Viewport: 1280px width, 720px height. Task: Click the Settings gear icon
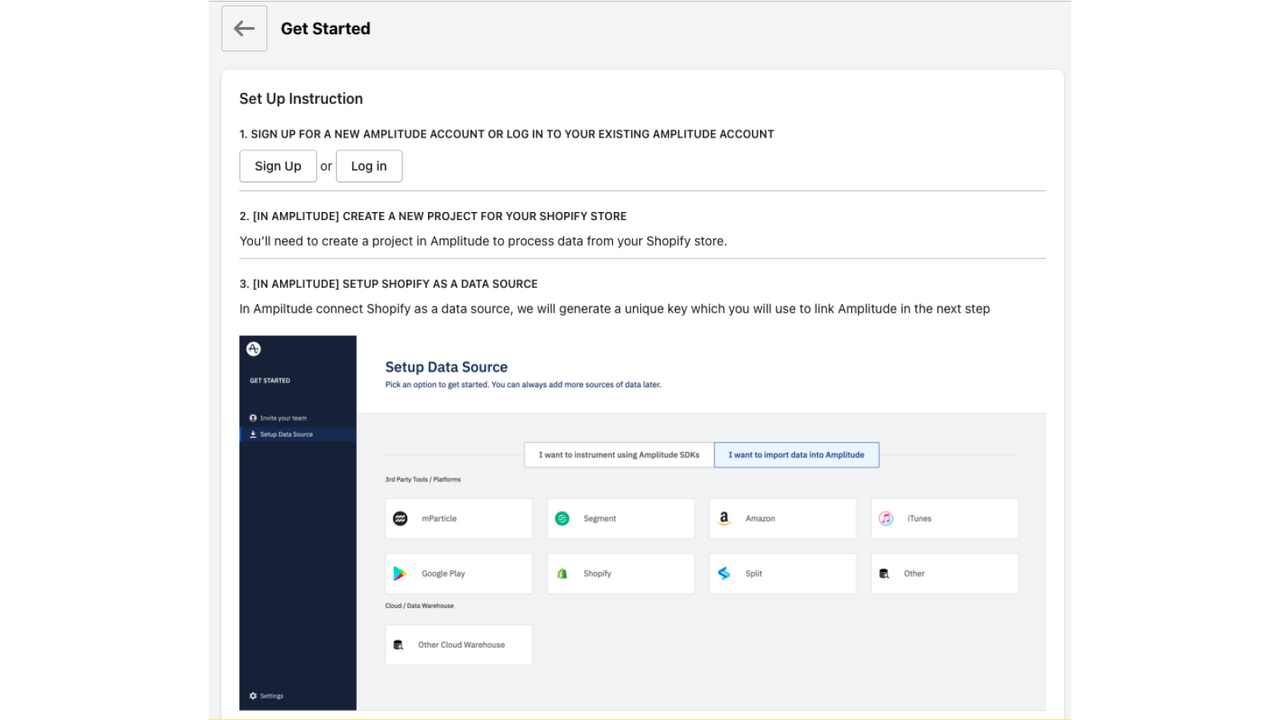click(x=253, y=696)
